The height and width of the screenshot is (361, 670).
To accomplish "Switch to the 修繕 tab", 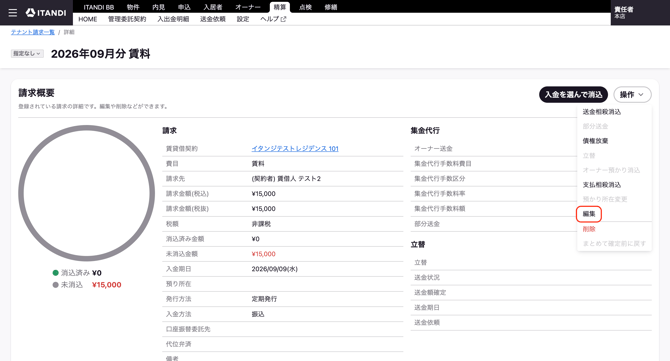I will (331, 7).
